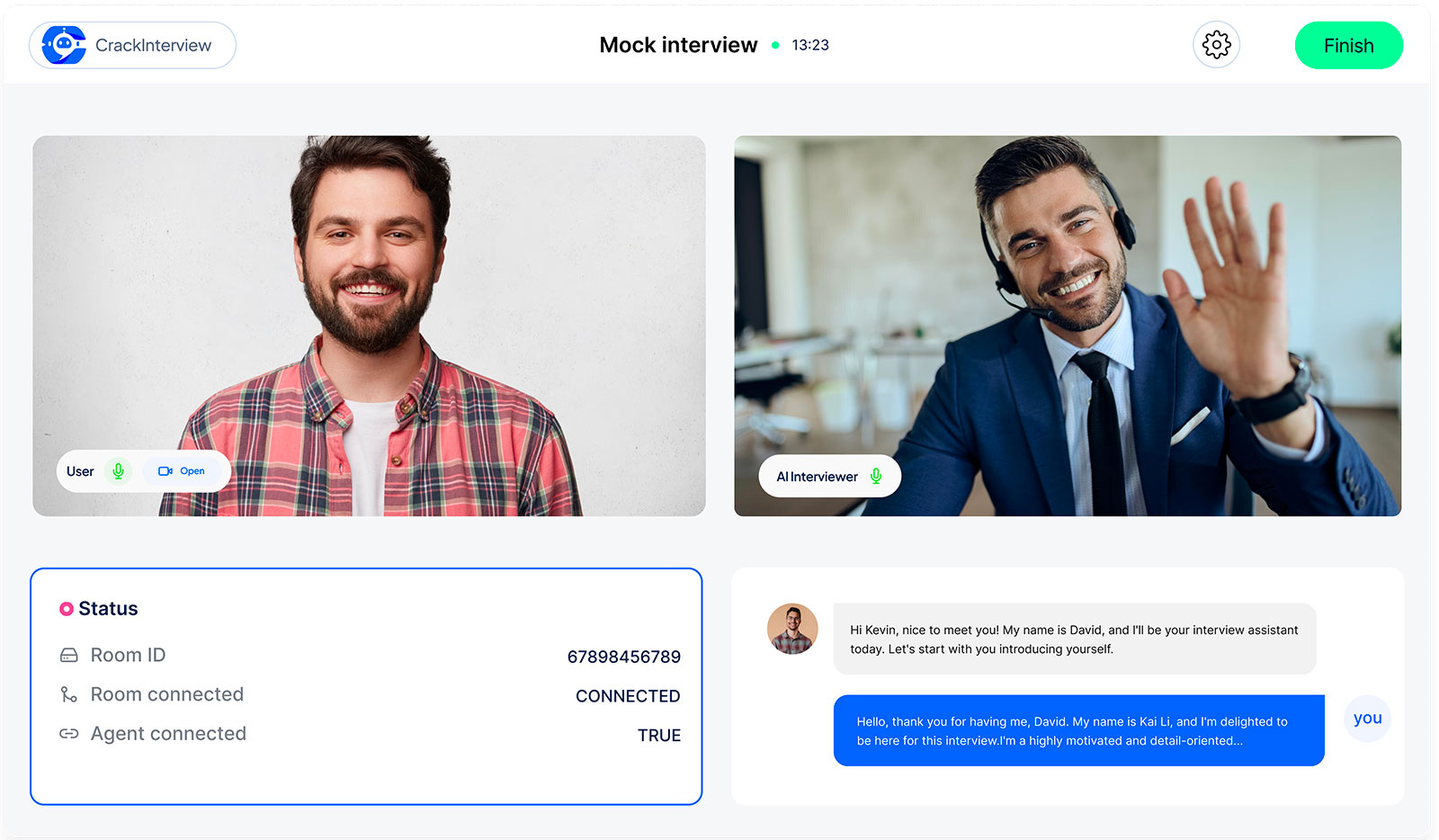The width and height of the screenshot is (1439, 840).
Task: Toggle the User camera Open button
Action: pos(182,471)
